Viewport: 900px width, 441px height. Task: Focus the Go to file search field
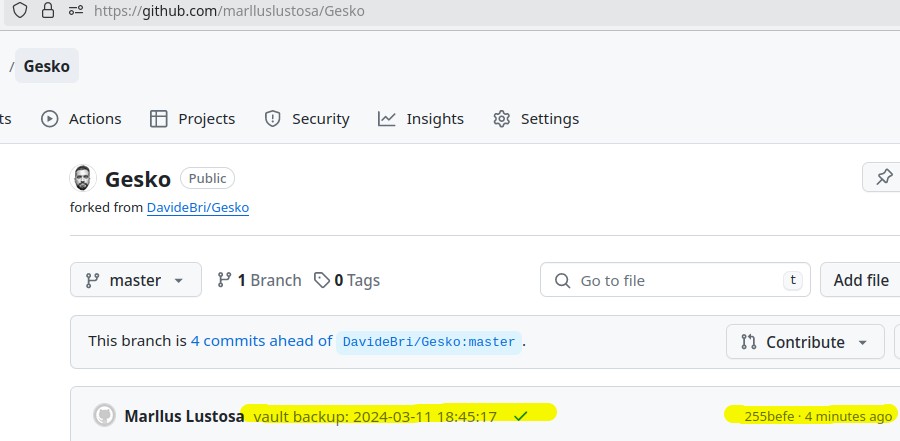(675, 280)
